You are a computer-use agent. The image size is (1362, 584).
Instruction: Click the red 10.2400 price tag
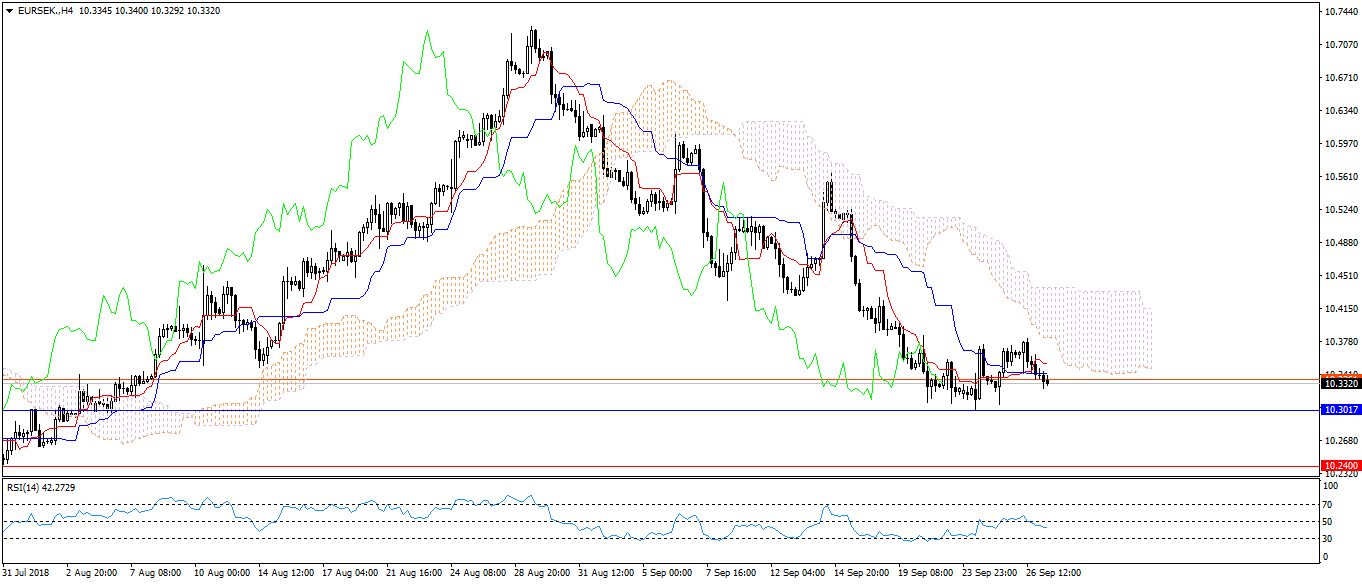point(1340,466)
